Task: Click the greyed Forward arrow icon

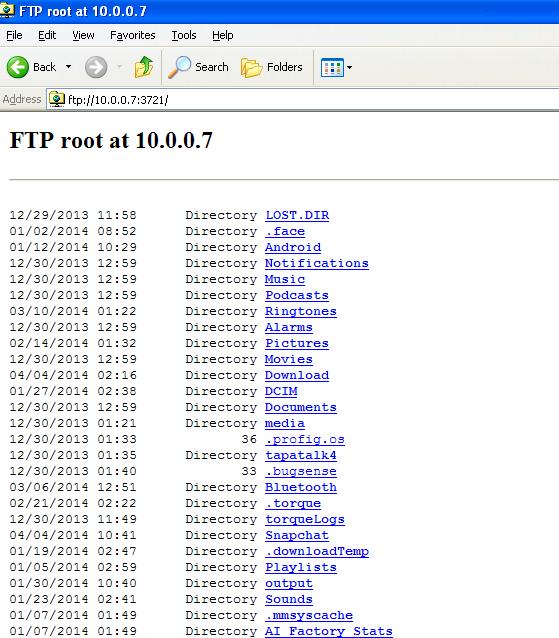Action: coord(96,67)
